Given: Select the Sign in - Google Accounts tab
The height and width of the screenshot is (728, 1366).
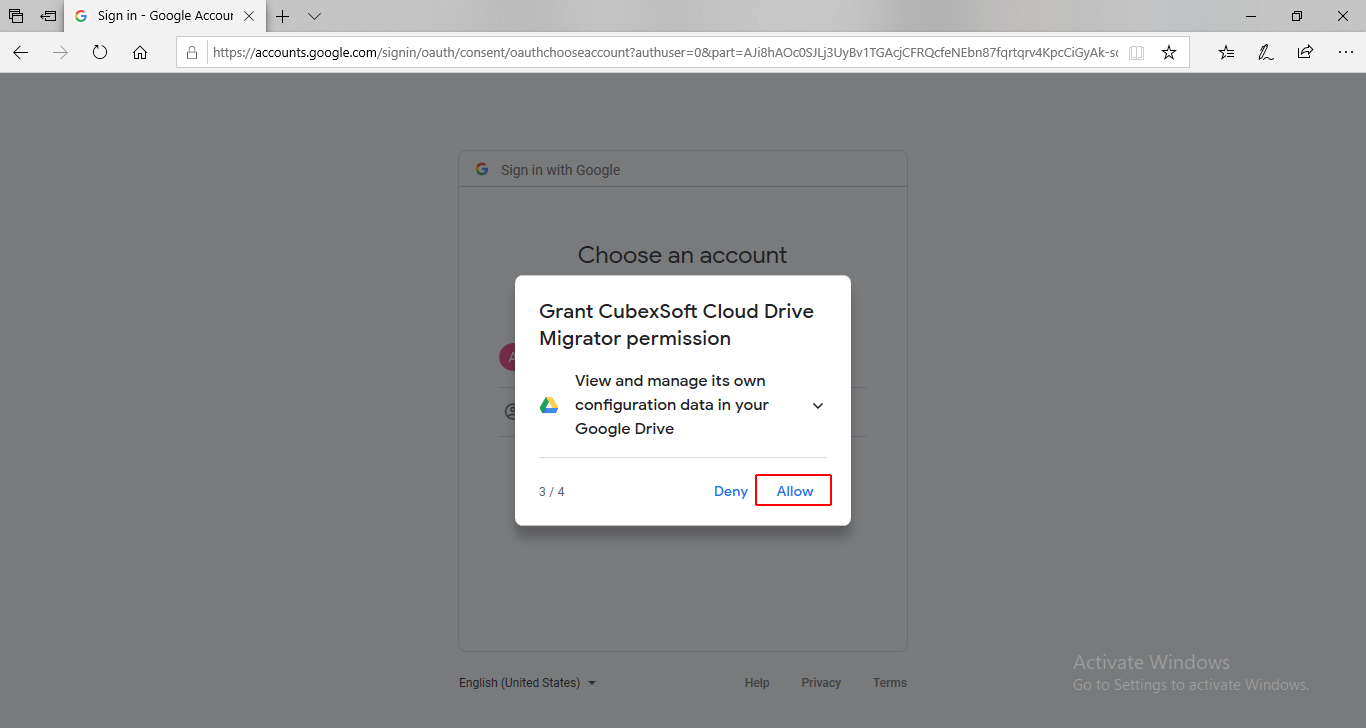Looking at the screenshot, I should [160, 16].
